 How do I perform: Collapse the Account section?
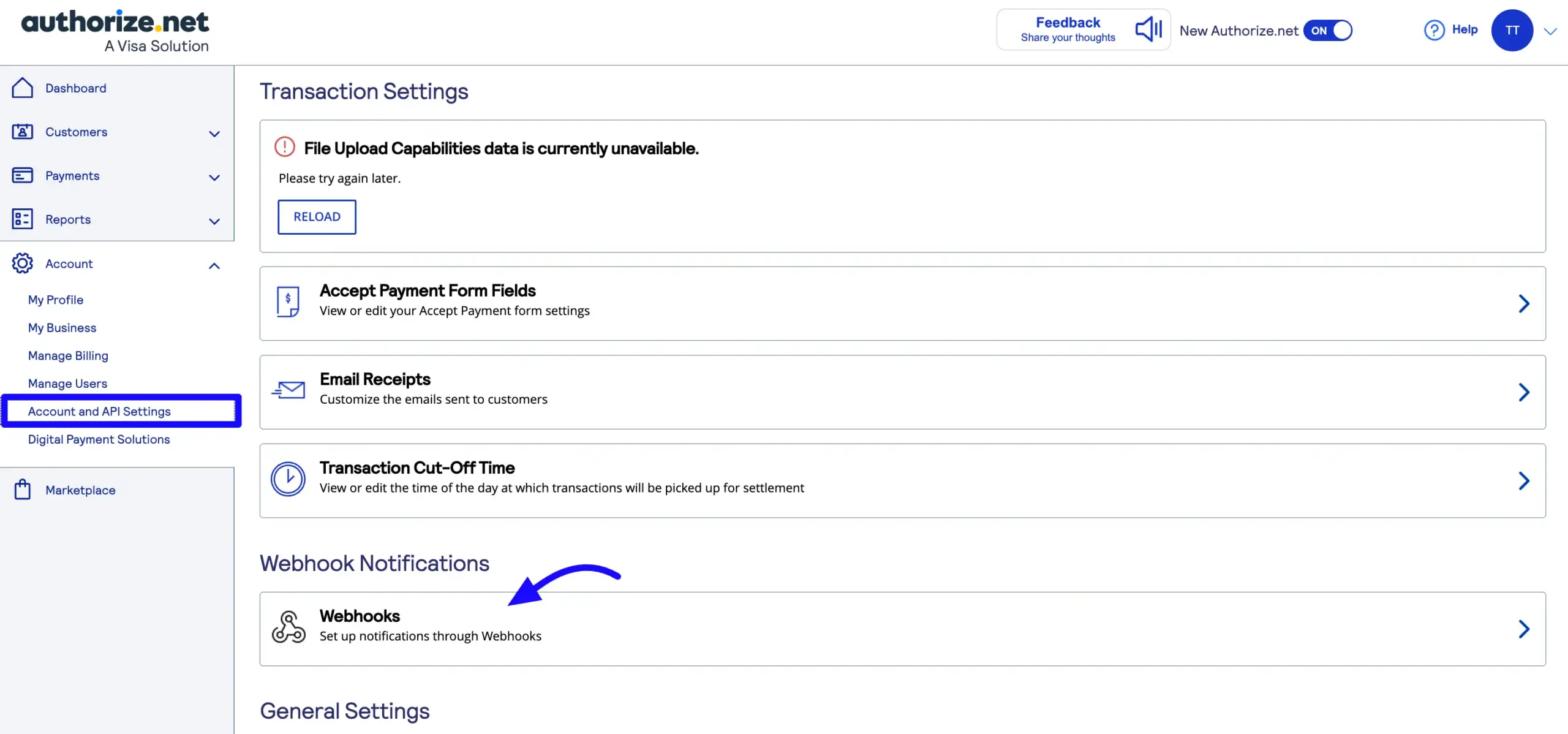pos(214,265)
